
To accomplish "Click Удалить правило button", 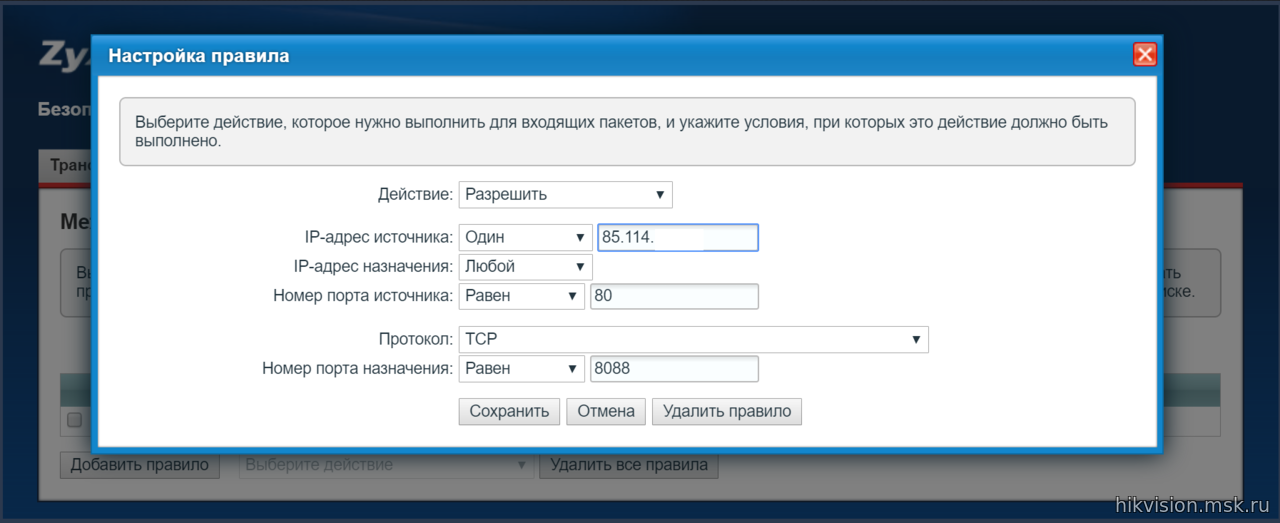I will pyautogui.click(x=727, y=411).
